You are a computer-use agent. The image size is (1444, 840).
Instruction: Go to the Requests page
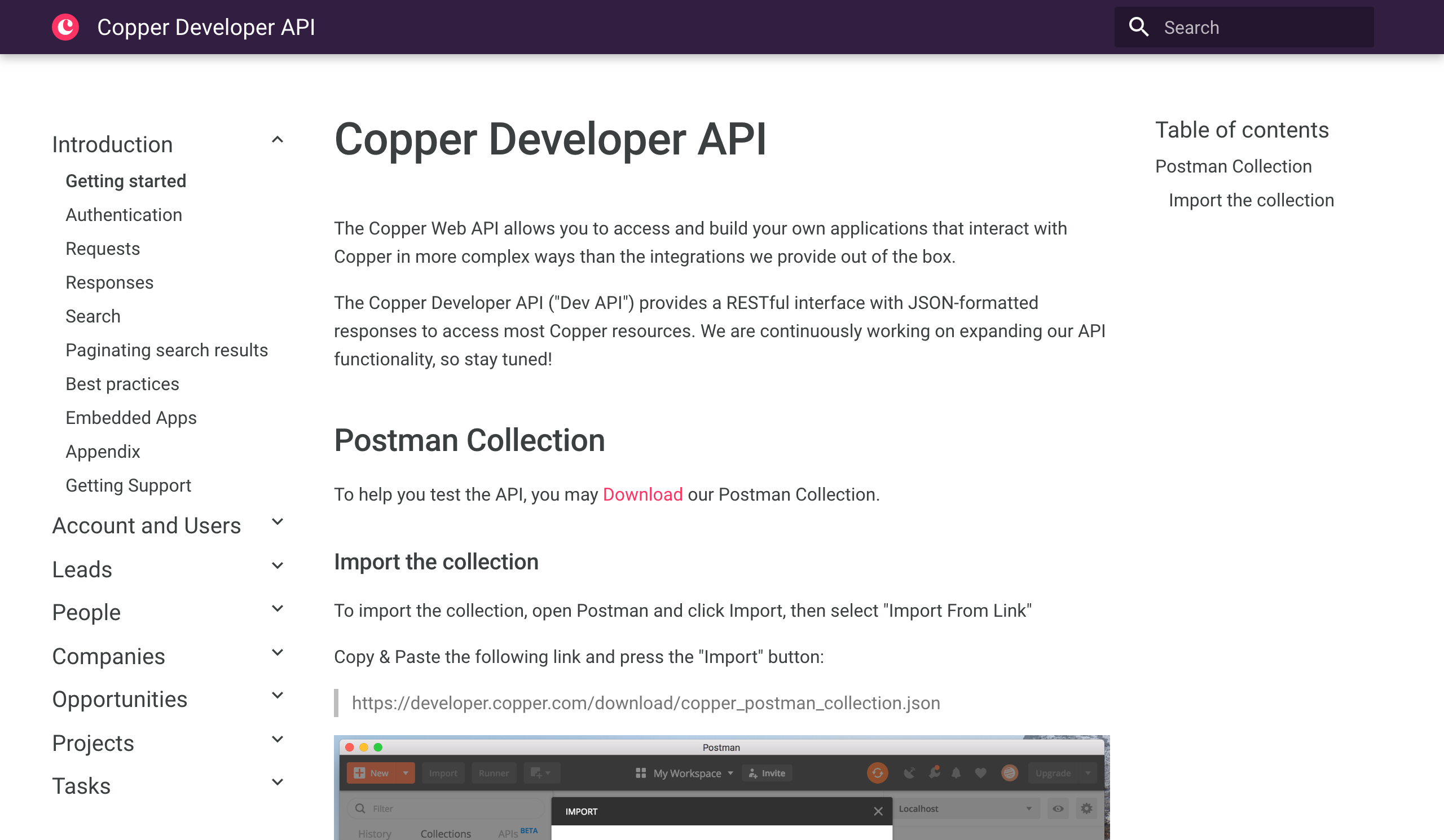pos(103,249)
